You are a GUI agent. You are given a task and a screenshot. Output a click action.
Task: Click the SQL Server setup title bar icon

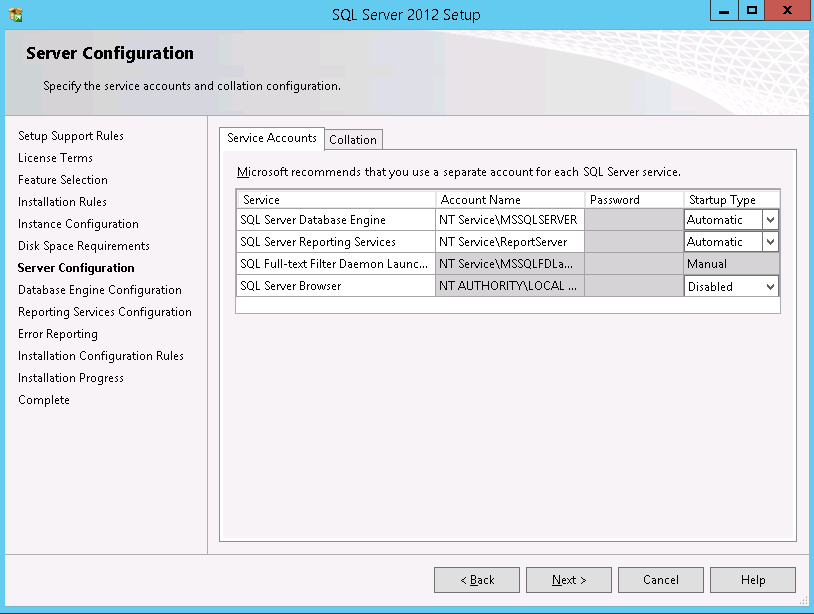click(16, 14)
